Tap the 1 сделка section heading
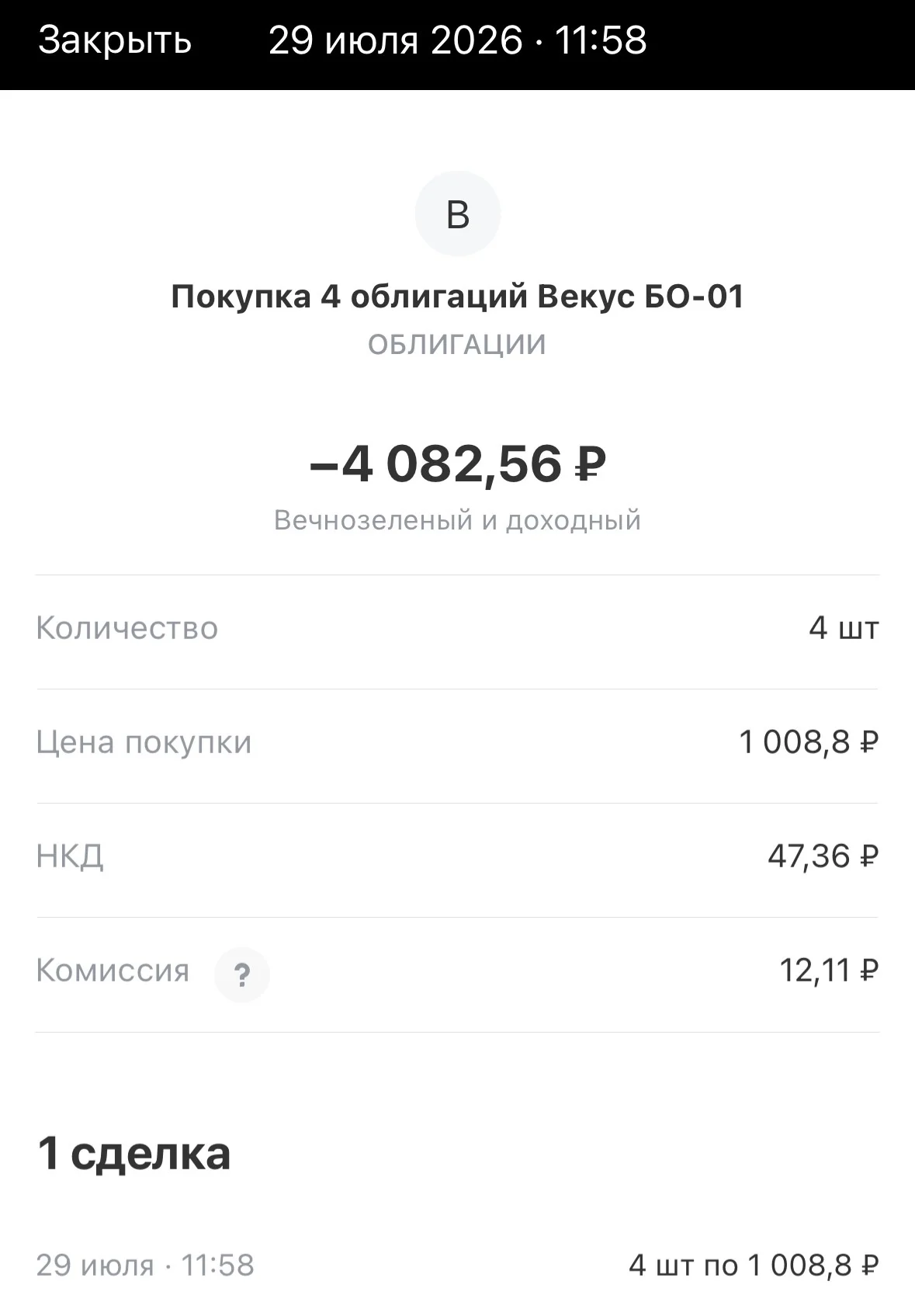Screen dimensions: 915x1316 134,1154
